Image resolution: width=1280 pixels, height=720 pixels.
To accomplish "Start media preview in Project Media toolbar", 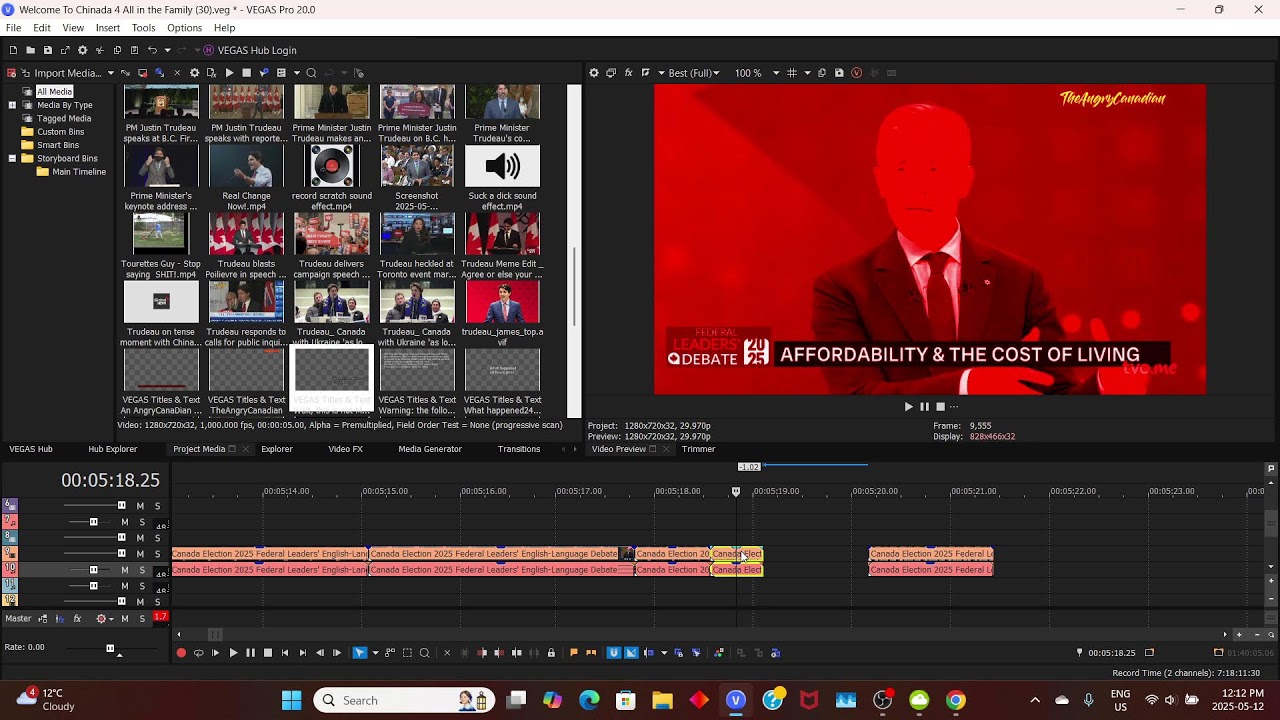I will 229,73.
